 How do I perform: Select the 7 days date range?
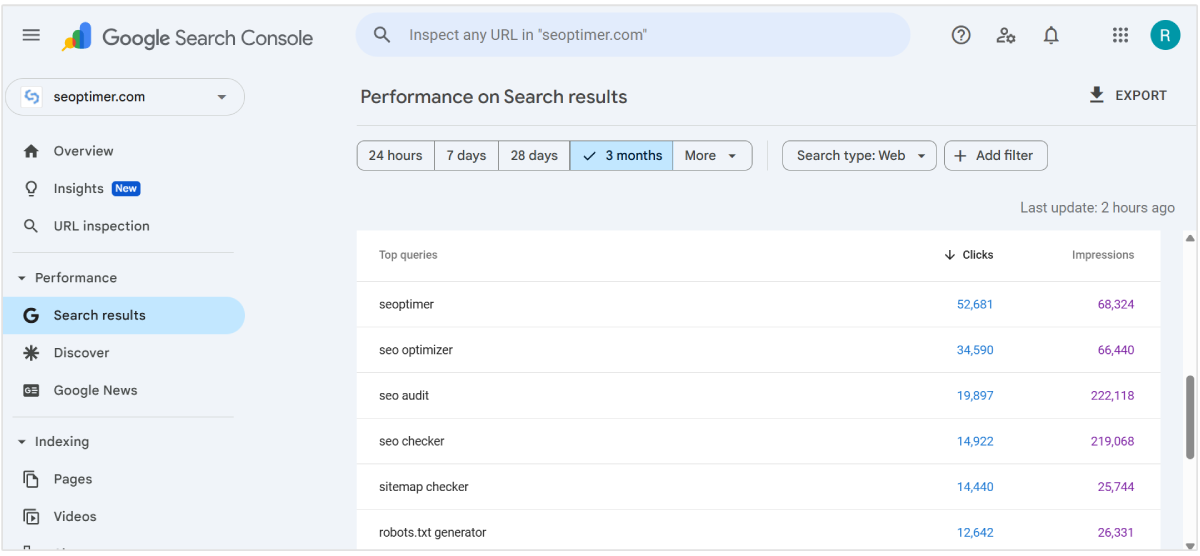click(x=466, y=155)
